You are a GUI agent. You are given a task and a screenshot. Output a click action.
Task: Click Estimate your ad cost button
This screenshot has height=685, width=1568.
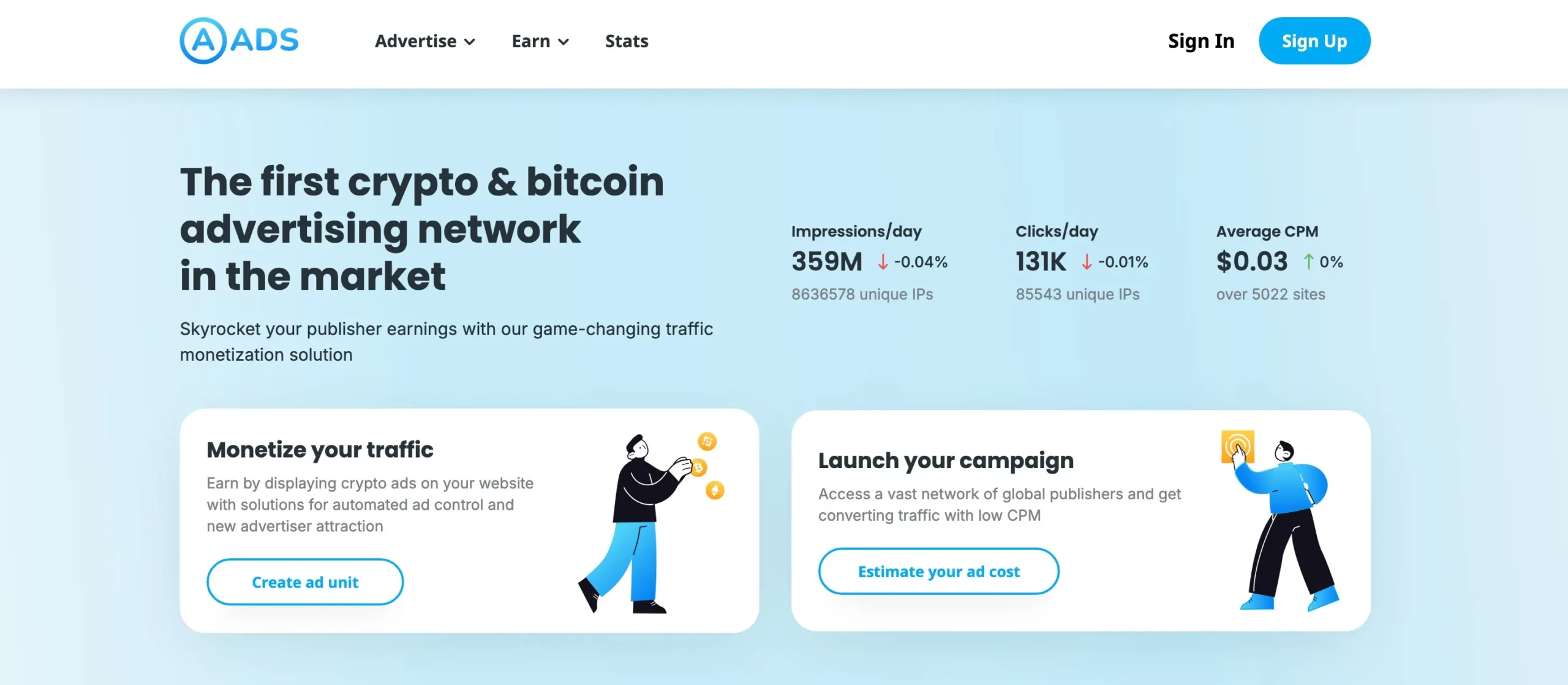tap(938, 572)
